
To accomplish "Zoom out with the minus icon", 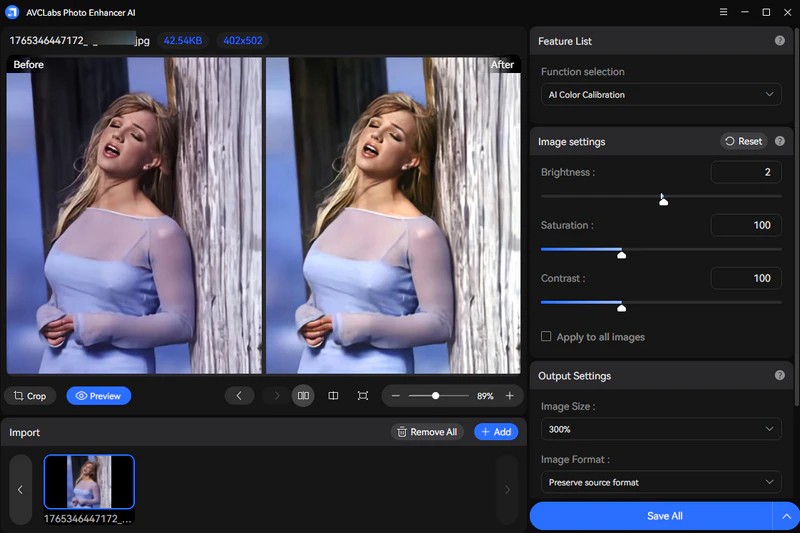I will (395, 396).
